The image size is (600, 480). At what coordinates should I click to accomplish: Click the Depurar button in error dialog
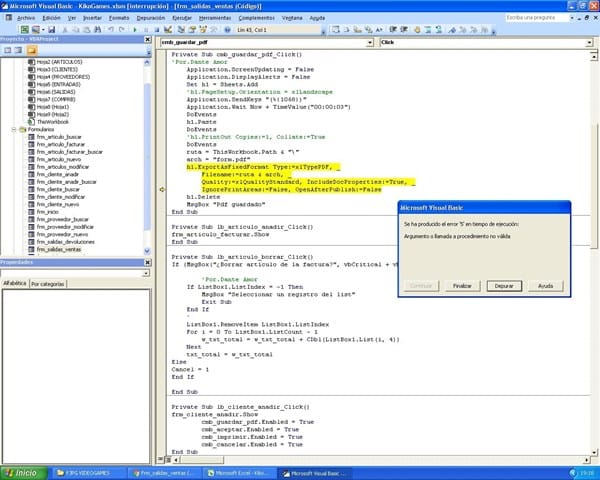[504, 285]
